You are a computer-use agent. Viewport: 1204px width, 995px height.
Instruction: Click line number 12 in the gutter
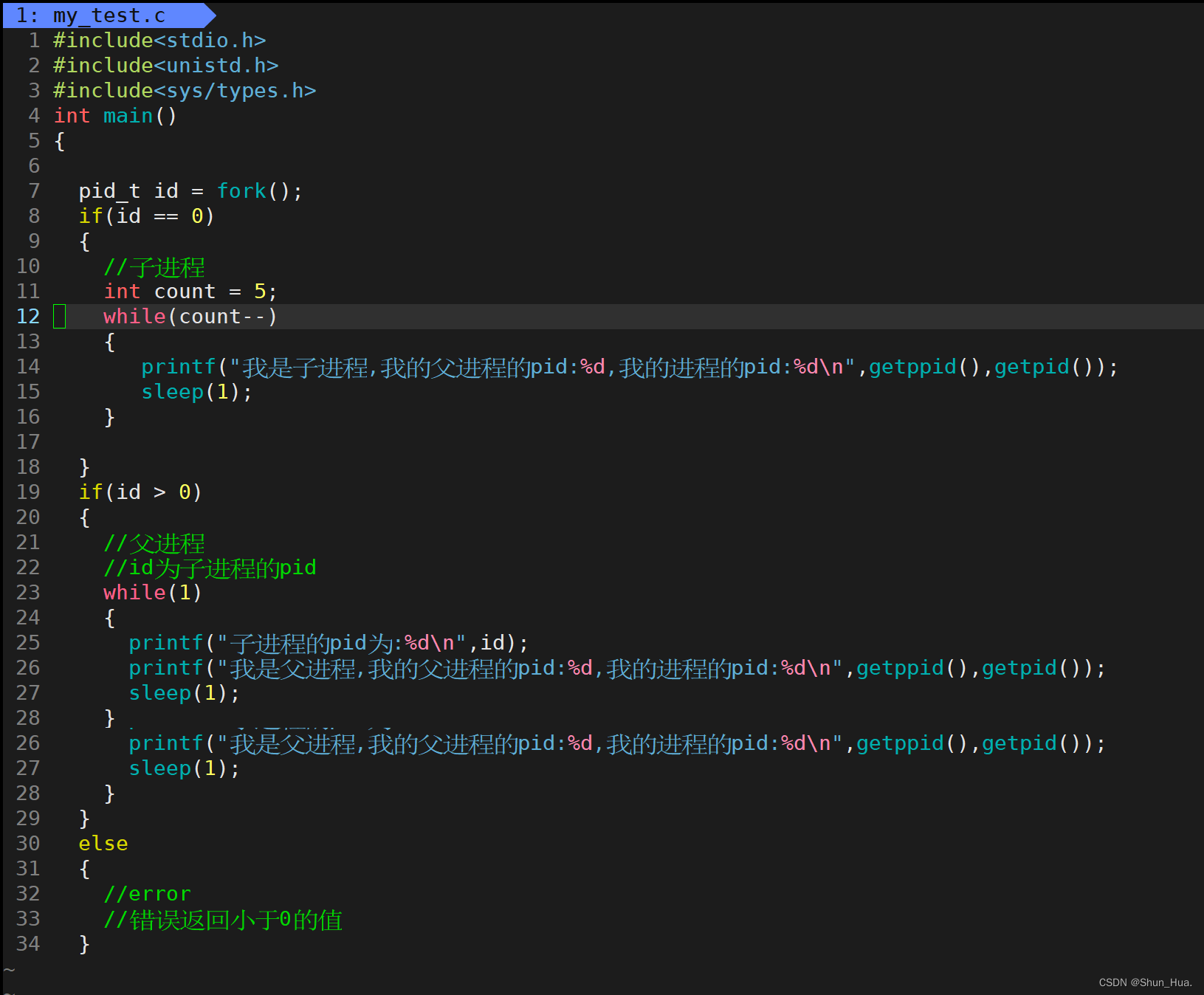(28, 317)
